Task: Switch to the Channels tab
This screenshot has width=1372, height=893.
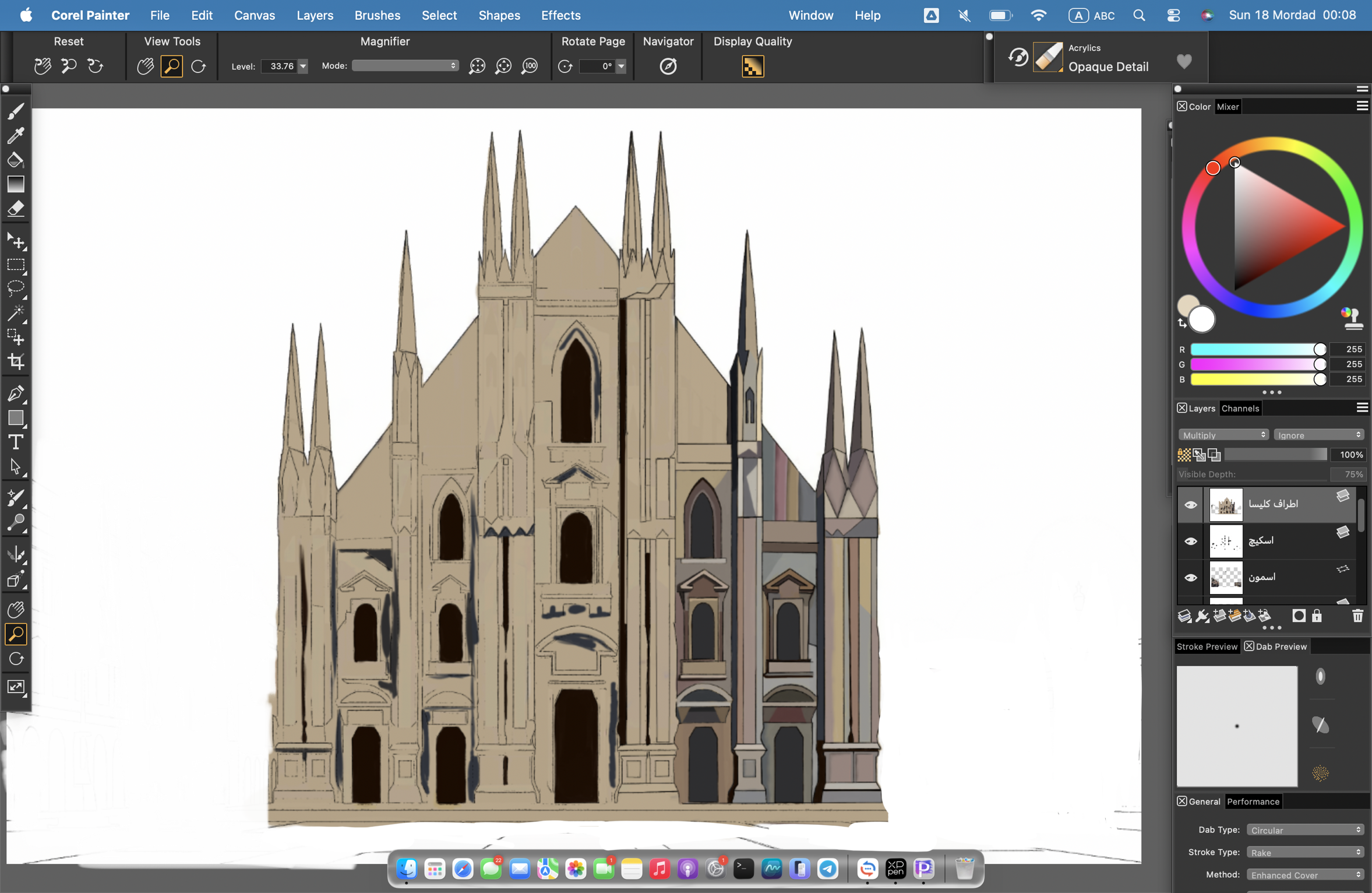Action: pos(1240,408)
